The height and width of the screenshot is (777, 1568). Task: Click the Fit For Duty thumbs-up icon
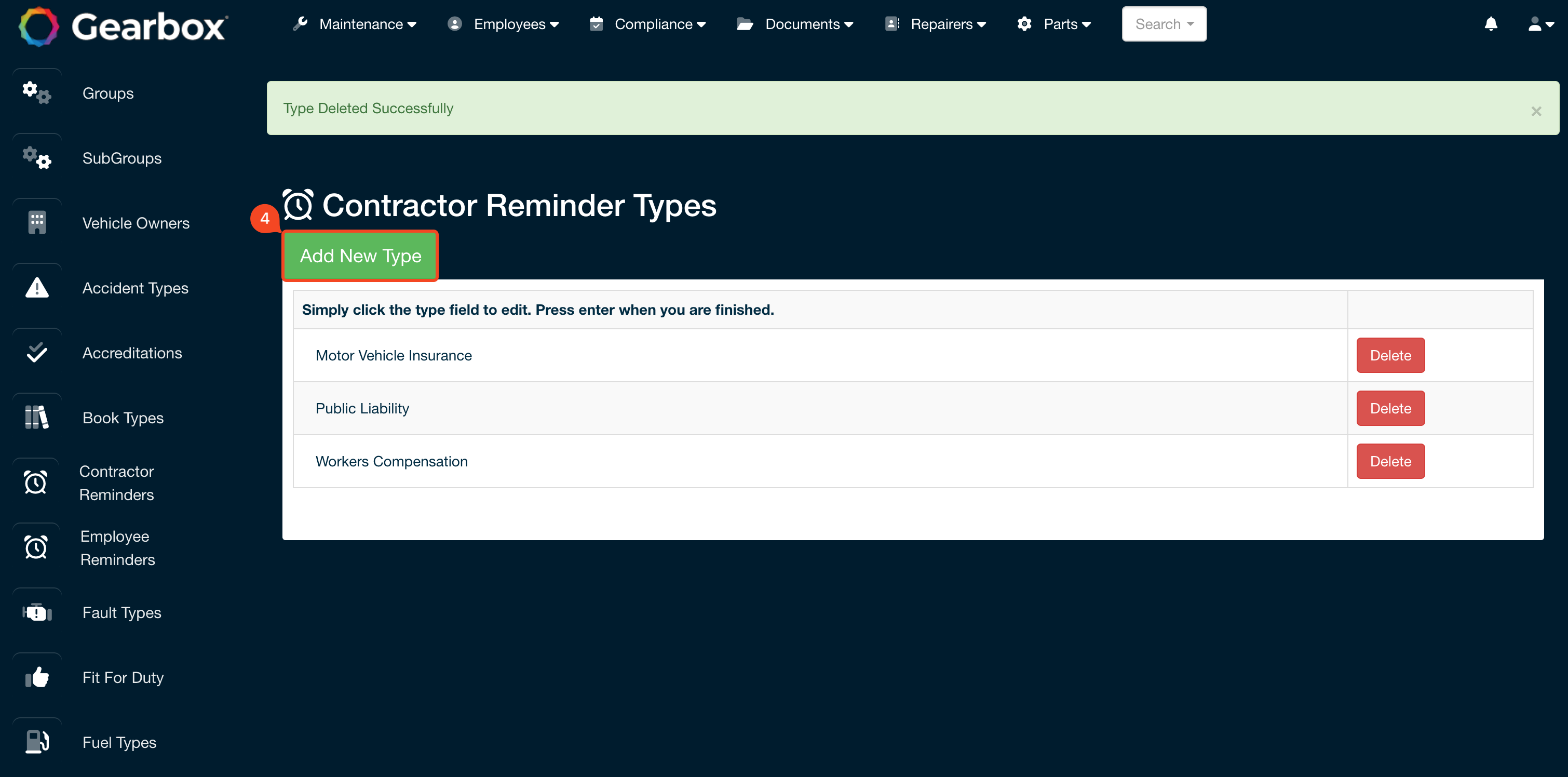coord(36,677)
